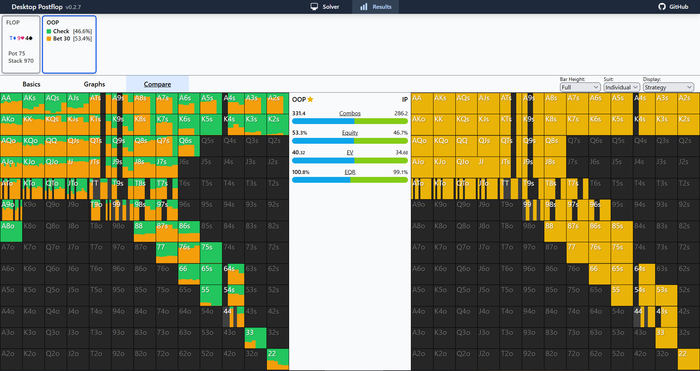The height and width of the screenshot is (371, 700).
Task: Select the OOP action panel
Action: [x=69, y=44]
